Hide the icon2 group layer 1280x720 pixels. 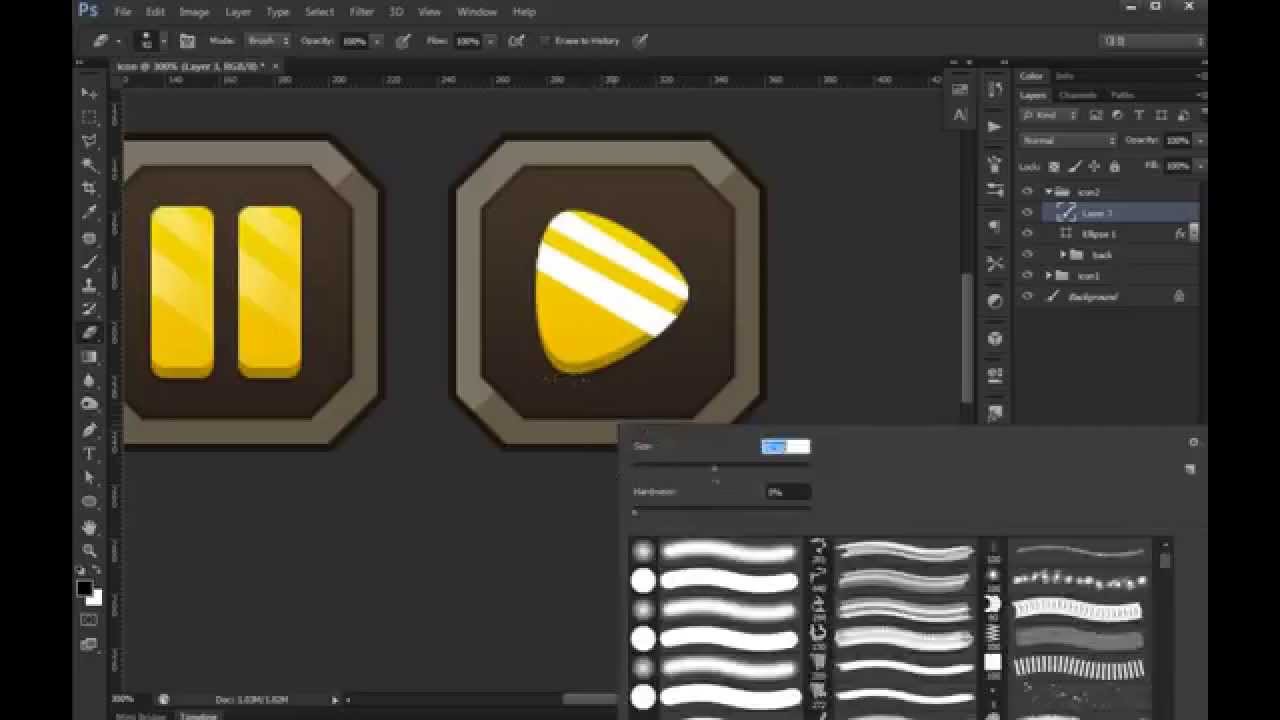(x=1027, y=192)
